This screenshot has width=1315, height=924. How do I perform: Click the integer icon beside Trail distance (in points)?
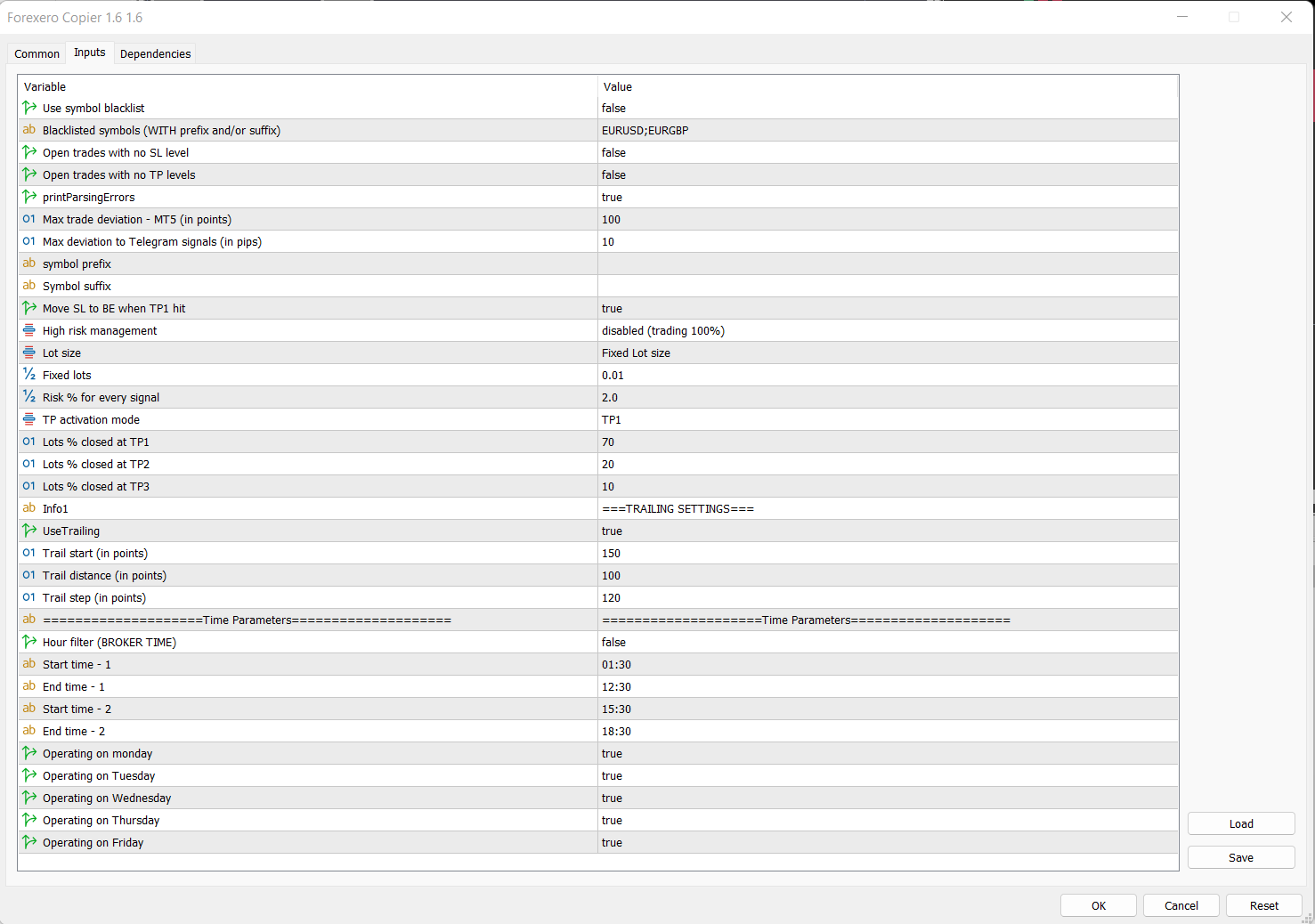pos(29,575)
